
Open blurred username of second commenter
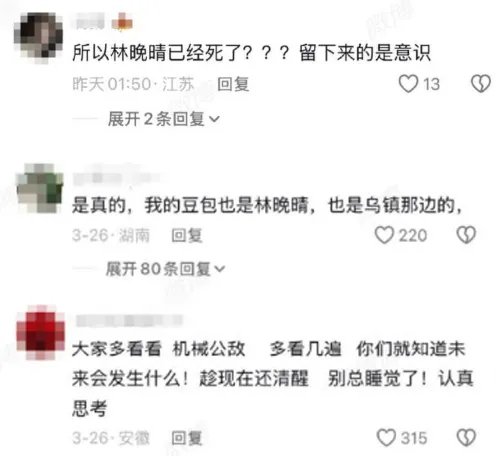pyautogui.click(x=115, y=177)
